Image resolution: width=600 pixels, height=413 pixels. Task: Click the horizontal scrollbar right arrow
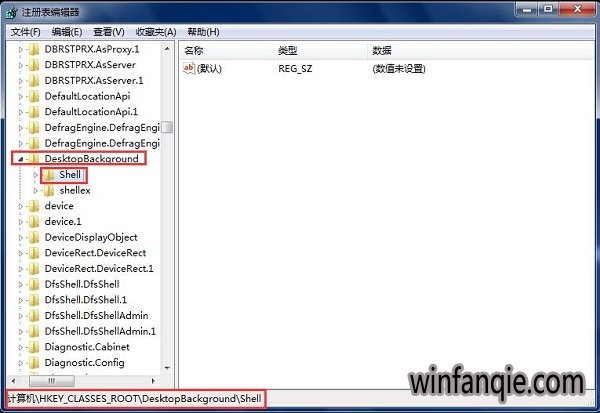pos(153,381)
